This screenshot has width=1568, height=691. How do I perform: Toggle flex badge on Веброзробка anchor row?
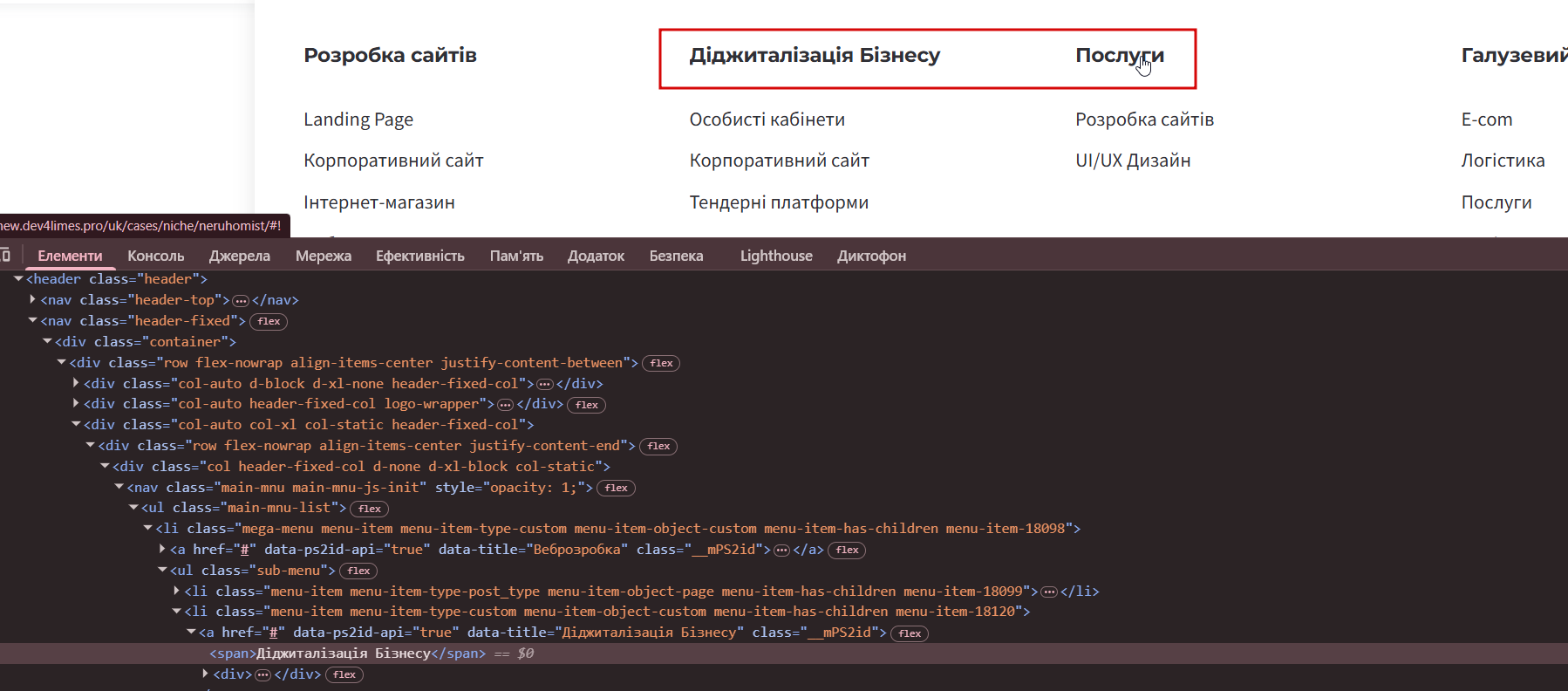847,551
